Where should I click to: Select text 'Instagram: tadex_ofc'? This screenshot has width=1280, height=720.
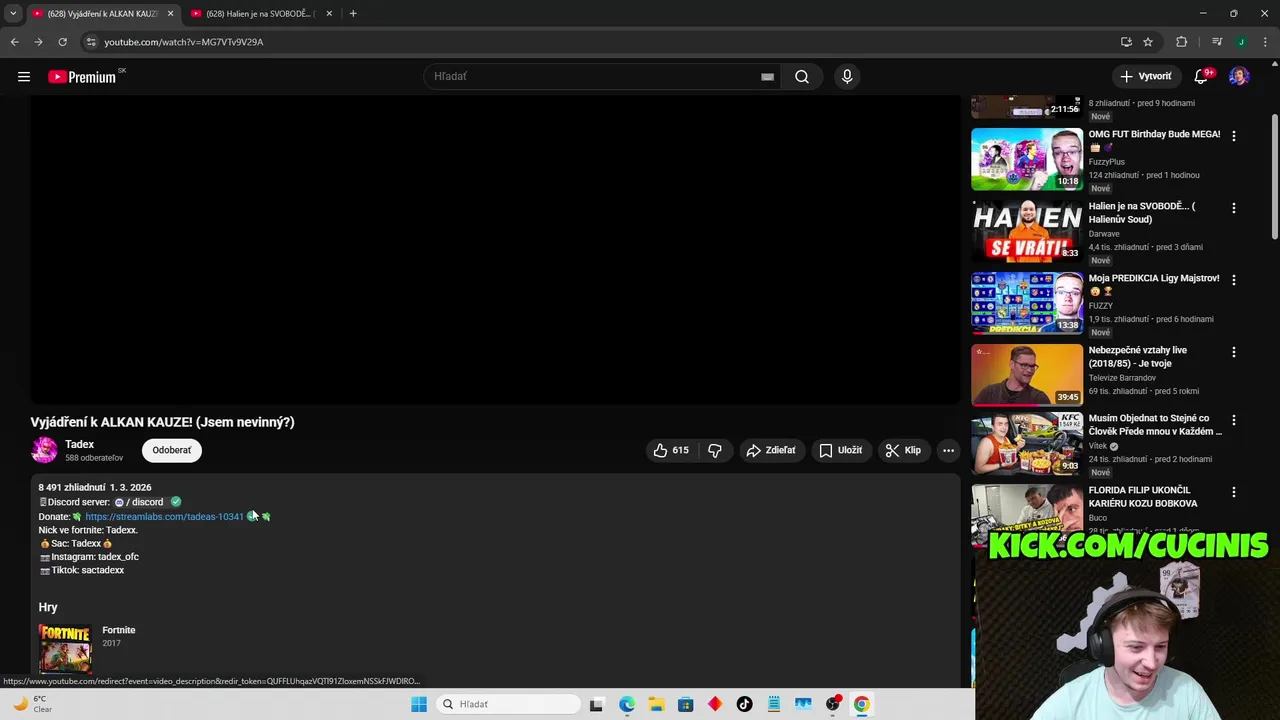[95, 557]
